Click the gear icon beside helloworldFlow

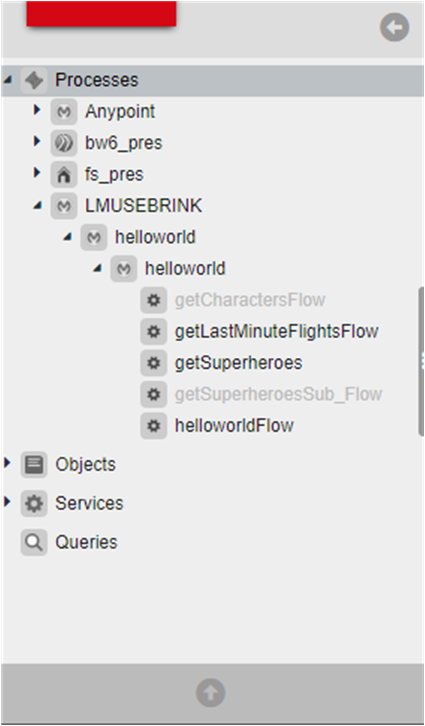point(154,426)
